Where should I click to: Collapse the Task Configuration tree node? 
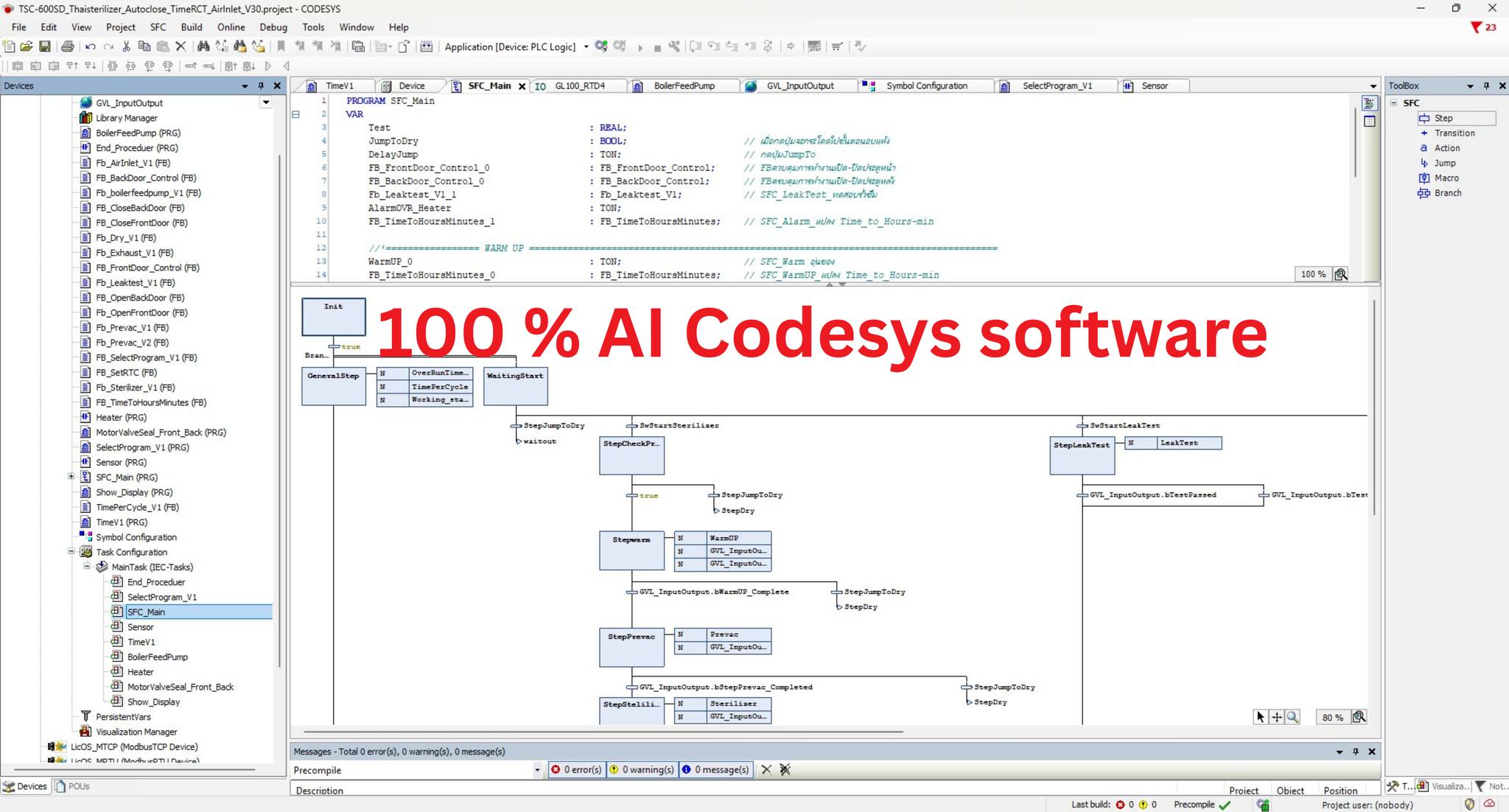pyautogui.click(x=71, y=552)
